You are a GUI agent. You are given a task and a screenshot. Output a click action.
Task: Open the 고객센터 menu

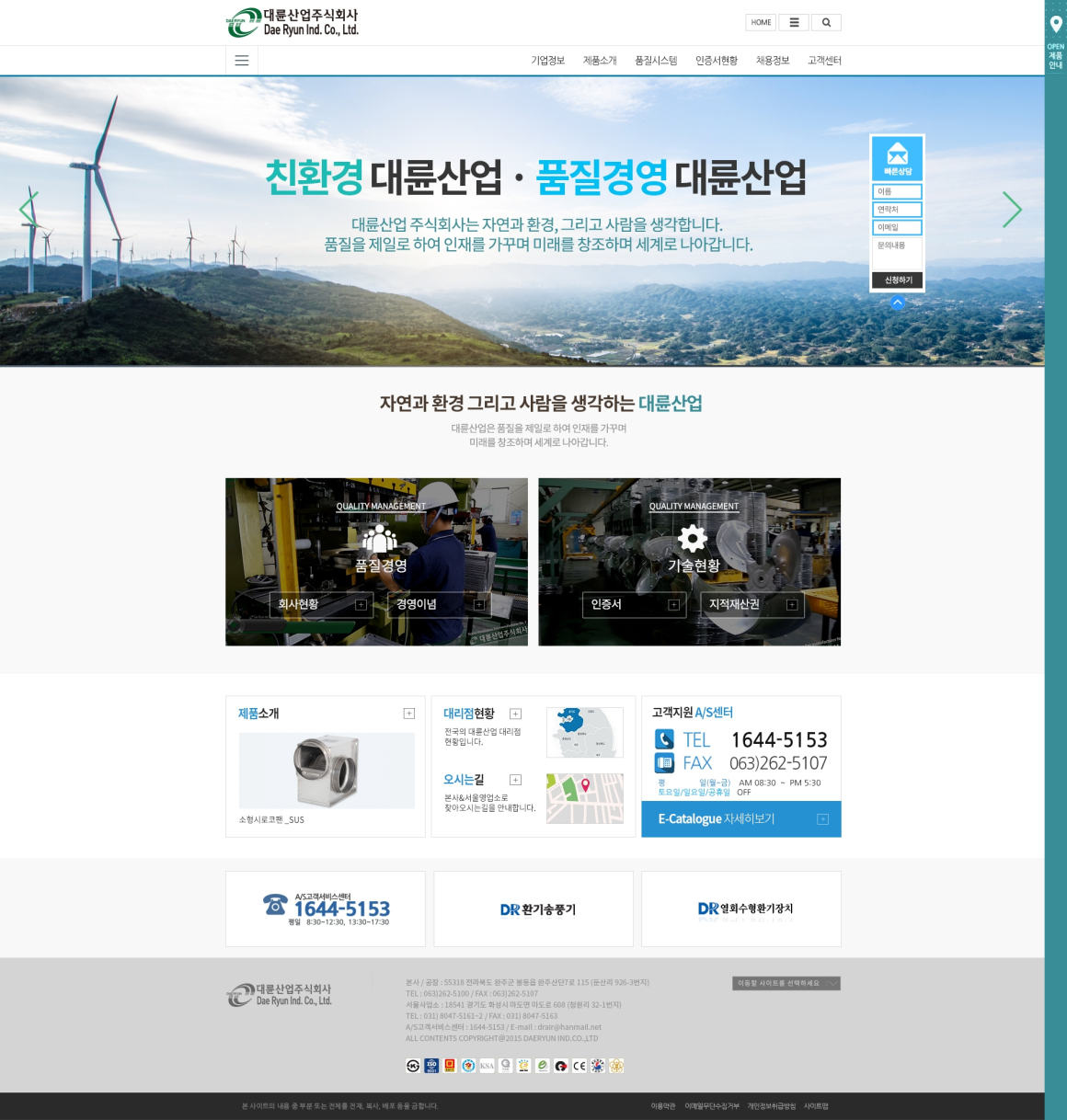point(824,61)
